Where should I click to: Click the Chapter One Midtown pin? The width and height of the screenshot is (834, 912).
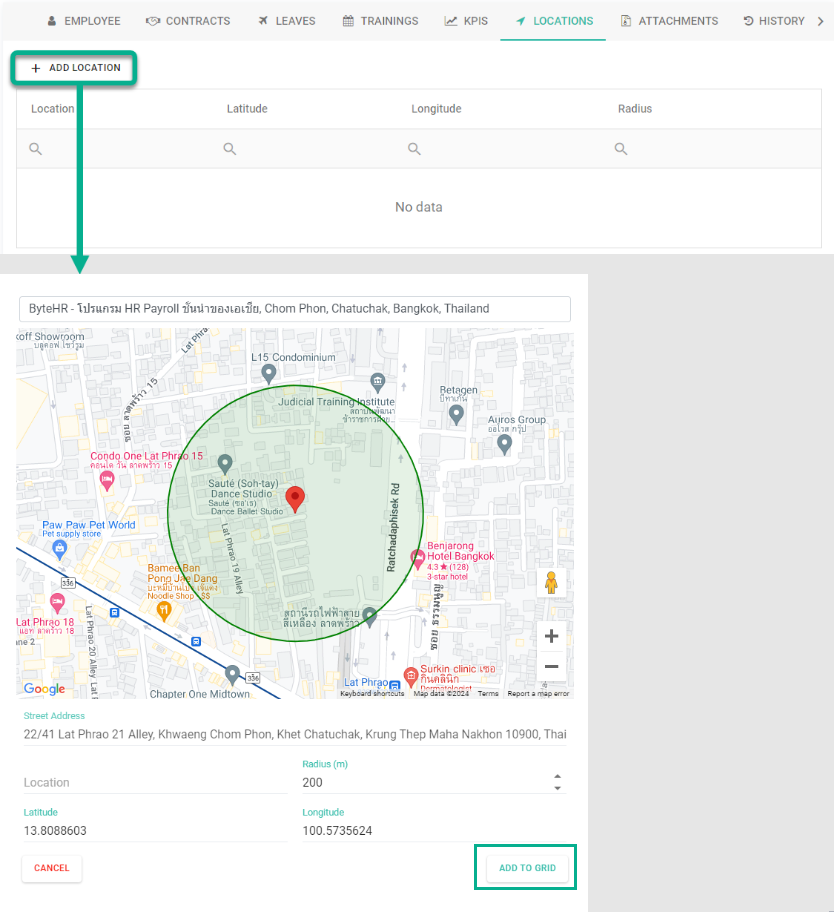pyautogui.click(x=232, y=675)
